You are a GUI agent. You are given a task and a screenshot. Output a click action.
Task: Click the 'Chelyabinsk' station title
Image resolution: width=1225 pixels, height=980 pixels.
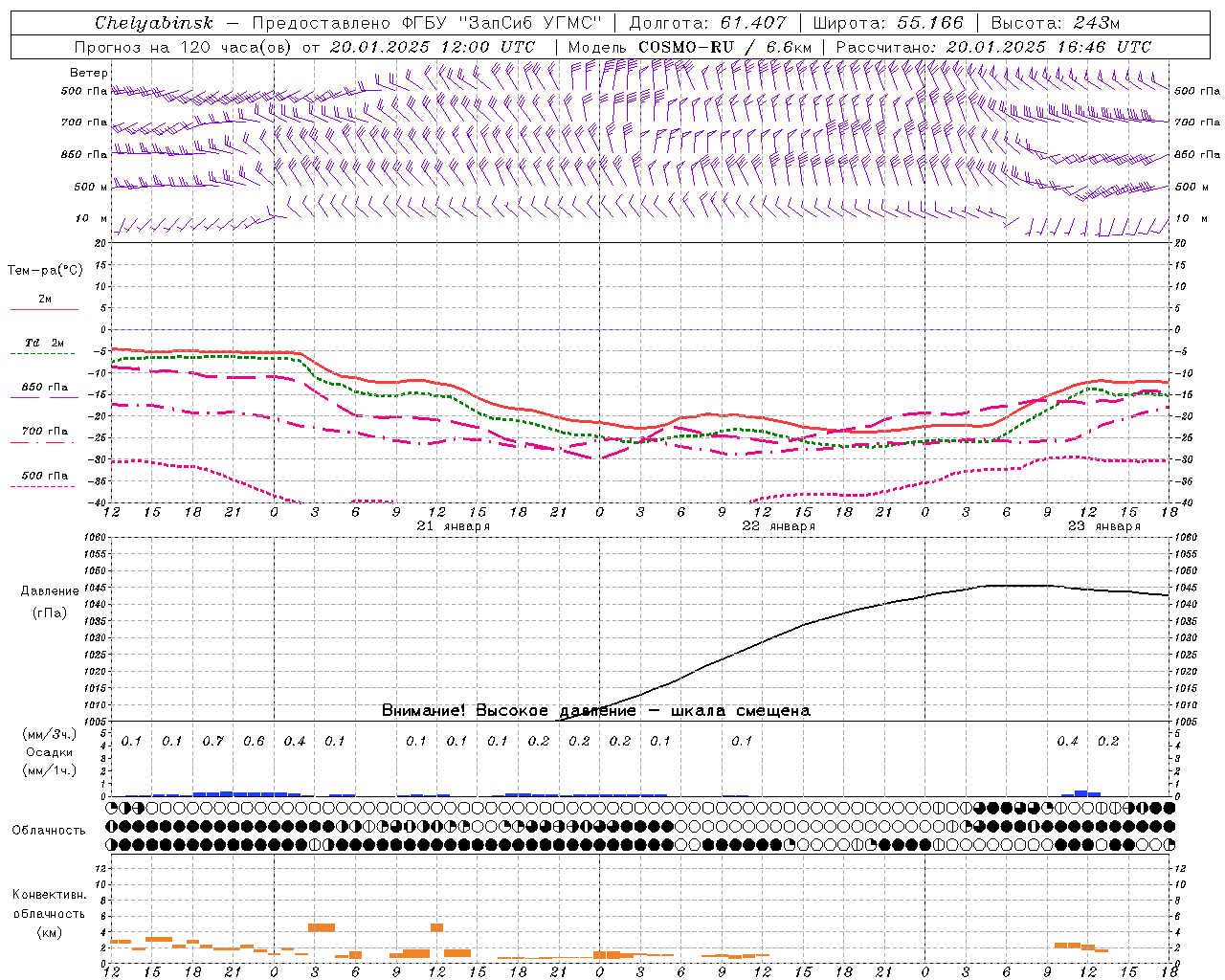[x=153, y=23]
